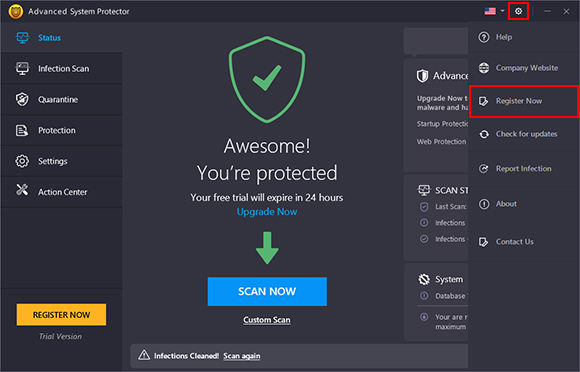Click the Upgrade Now link
Screen dimensions: 580x372
pyautogui.click(x=267, y=212)
